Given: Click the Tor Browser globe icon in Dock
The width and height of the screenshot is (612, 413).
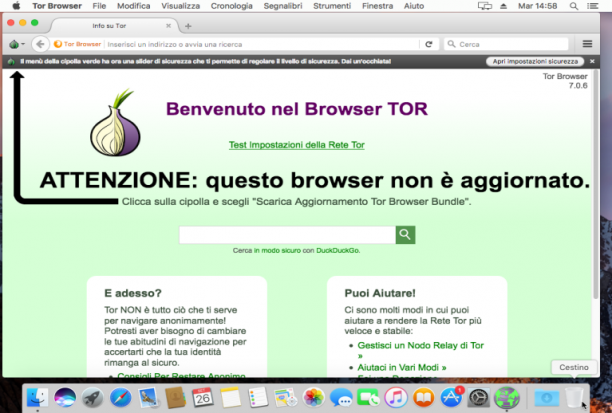Looking at the screenshot, I should tap(507, 398).
